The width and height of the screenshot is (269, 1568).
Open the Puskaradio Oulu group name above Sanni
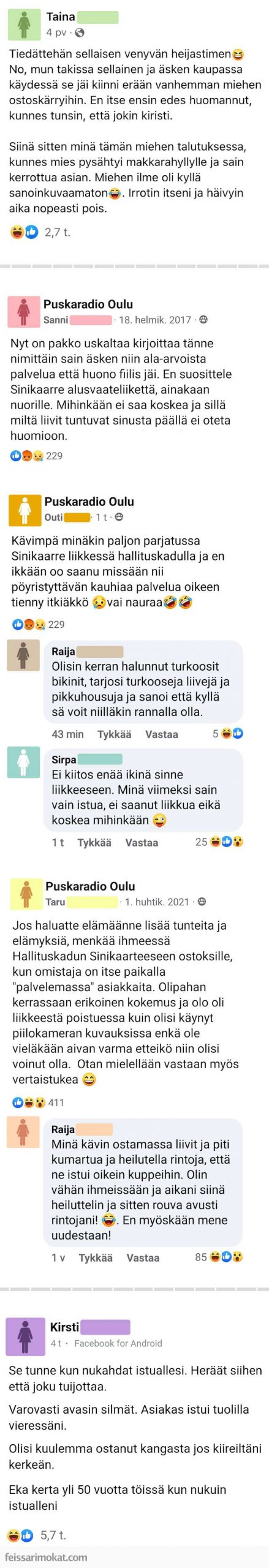(88, 304)
